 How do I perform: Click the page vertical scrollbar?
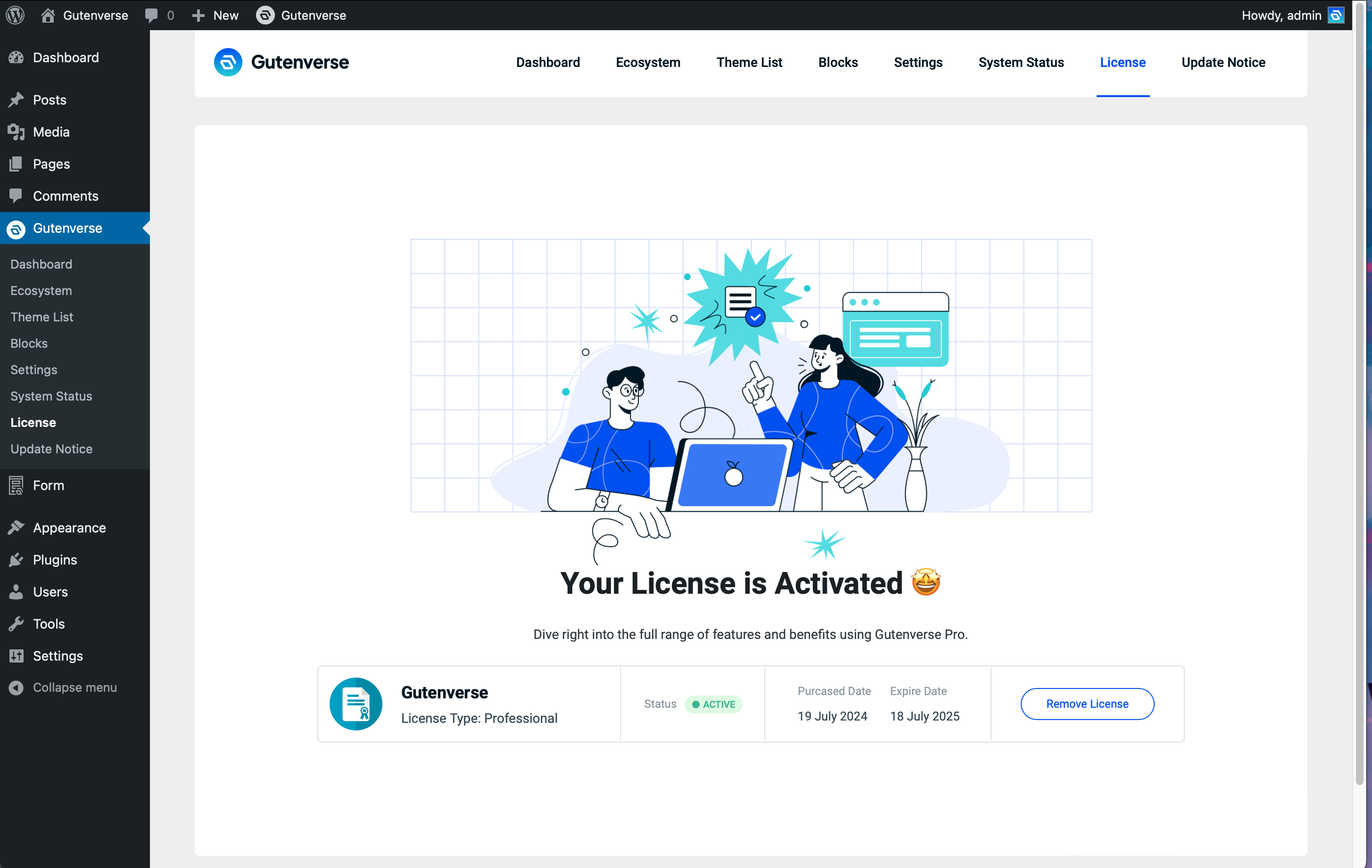click(x=1359, y=399)
